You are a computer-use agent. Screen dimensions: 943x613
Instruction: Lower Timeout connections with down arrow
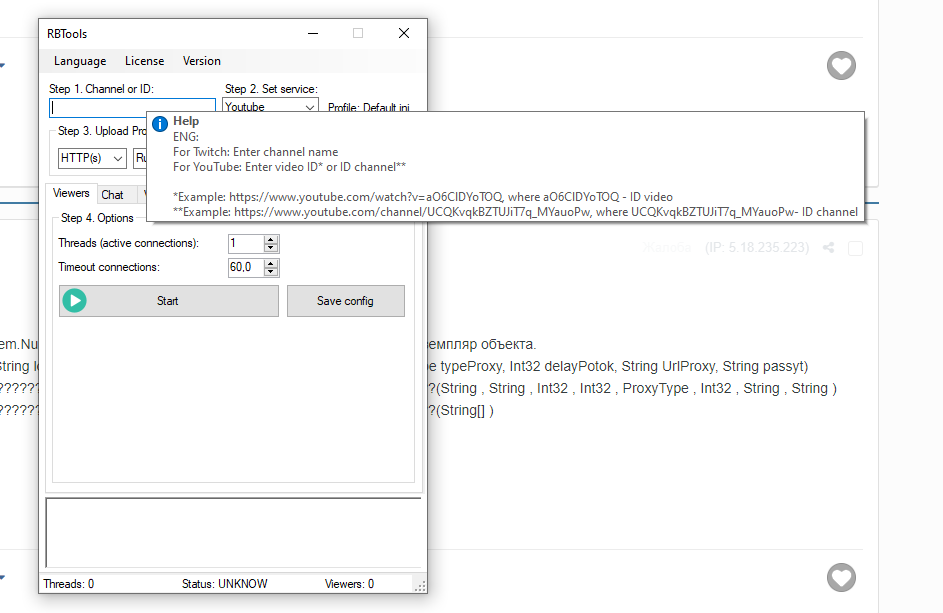coord(272,272)
